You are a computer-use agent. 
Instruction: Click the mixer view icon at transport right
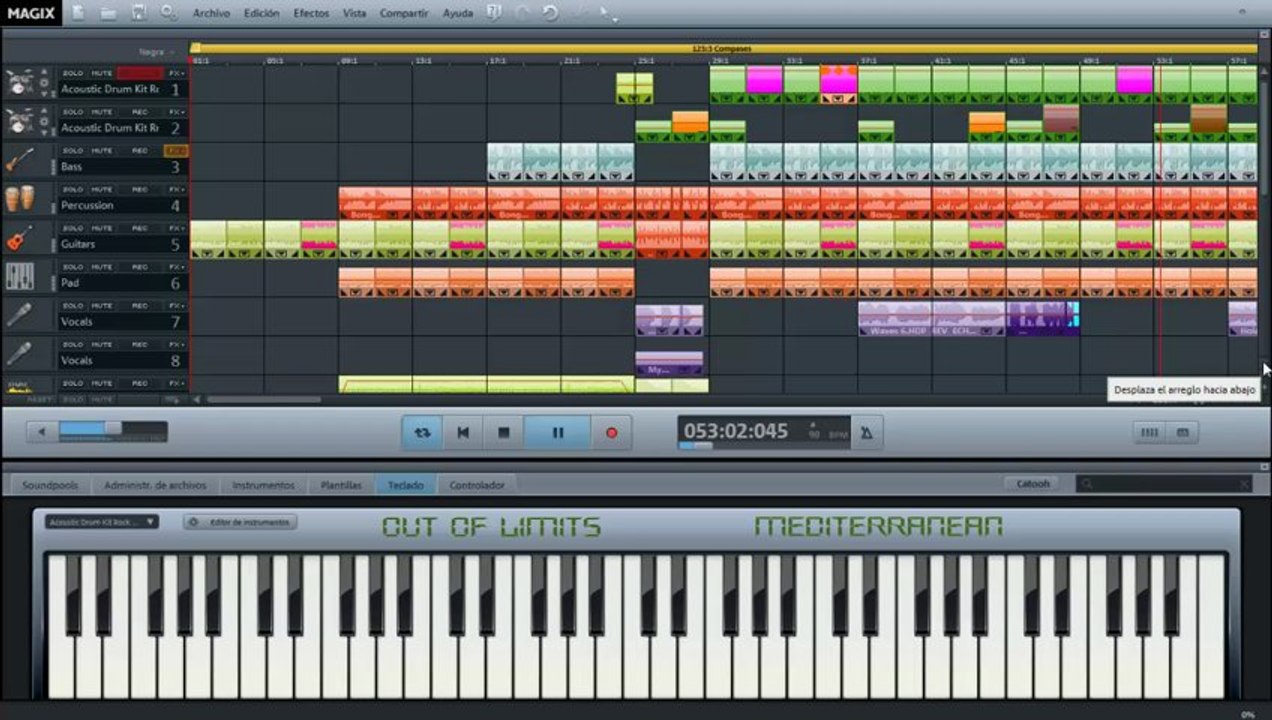point(1149,433)
